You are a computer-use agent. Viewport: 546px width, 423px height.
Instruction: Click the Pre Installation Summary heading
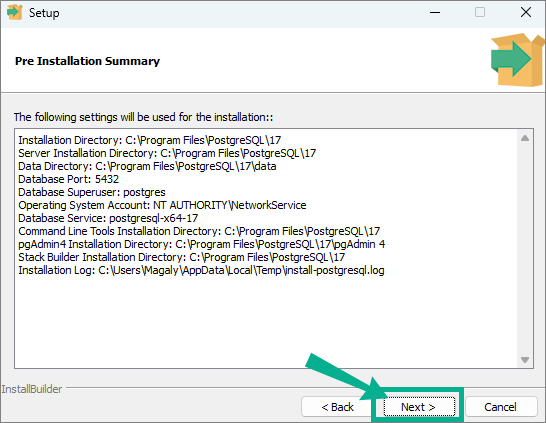(x=87, y=61)
